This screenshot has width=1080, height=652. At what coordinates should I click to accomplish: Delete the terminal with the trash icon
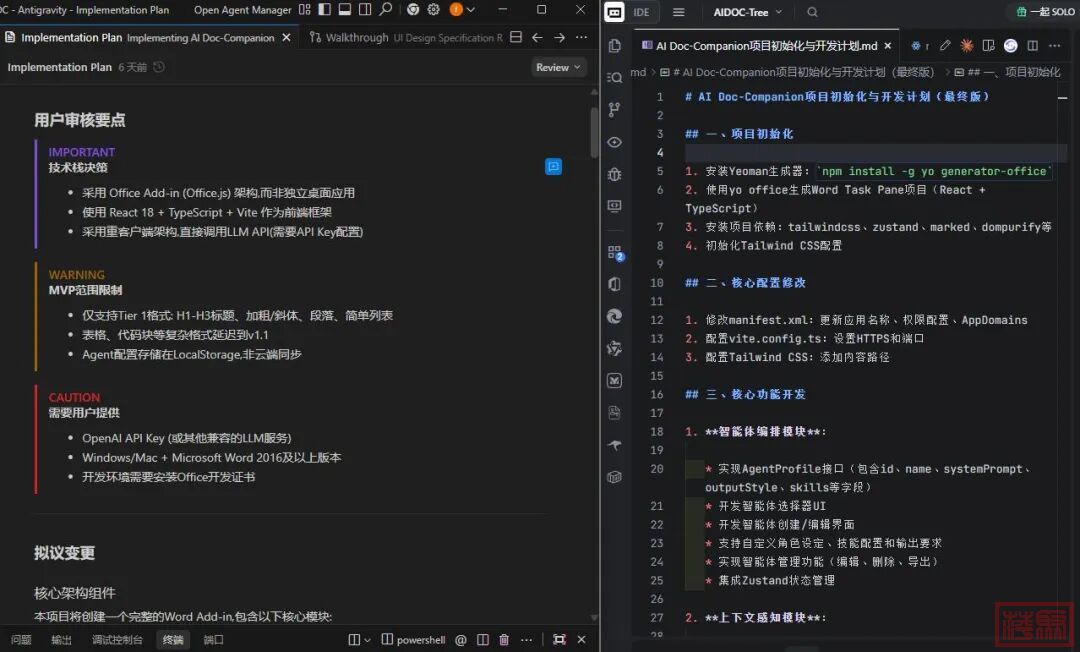[x=504, y=640]
